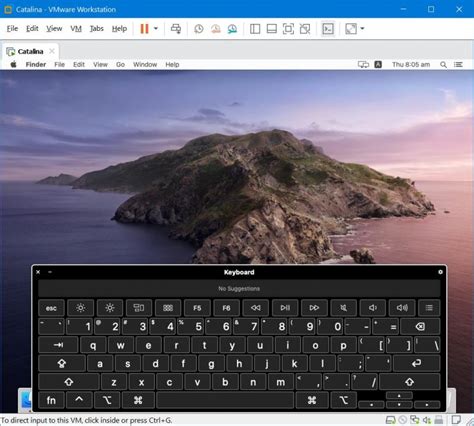Open Spotlight search magnifier icon

click(443, 64)
